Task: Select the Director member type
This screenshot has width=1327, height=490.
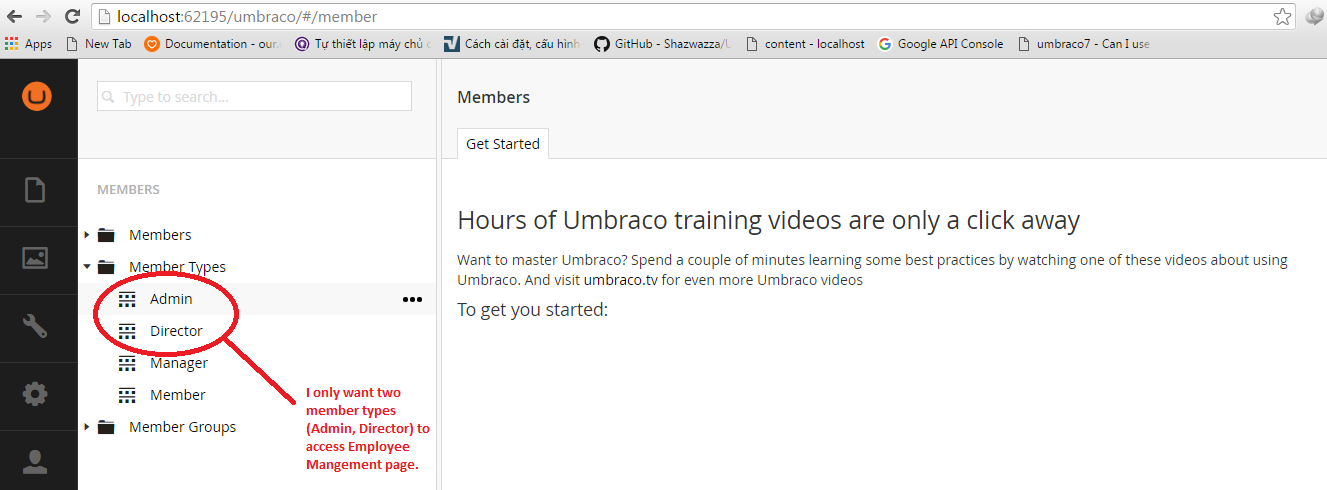Action: (176, 331)
